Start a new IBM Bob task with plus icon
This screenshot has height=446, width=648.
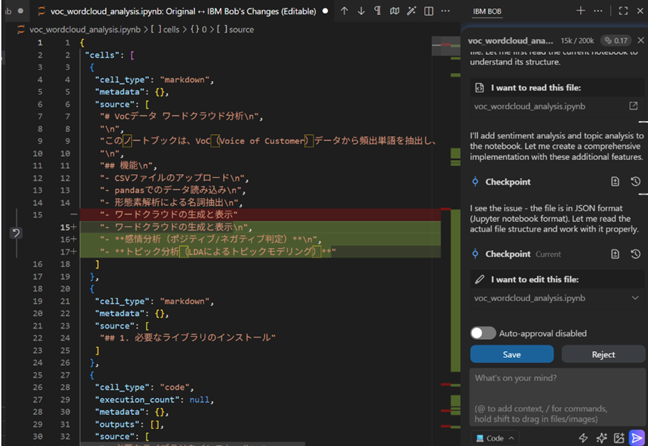pyautogui.click(x=581, y=11)
